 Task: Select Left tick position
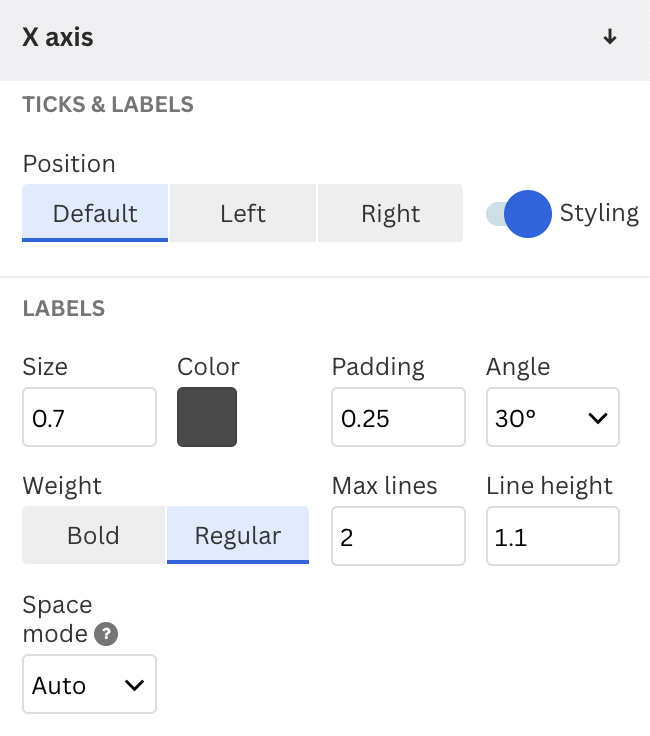pyautogui.click(x=243, y=213)
